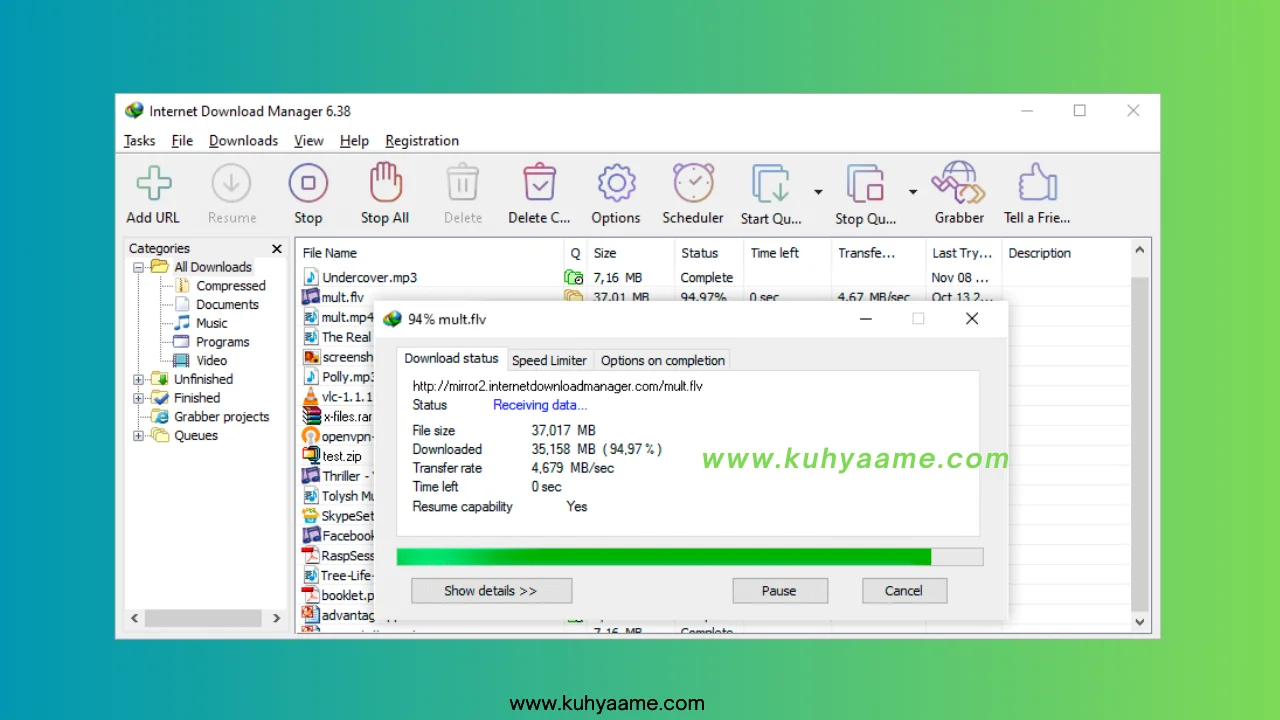This screenshot has height=720, width=1280.
Task: Select the Compressed category
Action: (x=231, y=286)
